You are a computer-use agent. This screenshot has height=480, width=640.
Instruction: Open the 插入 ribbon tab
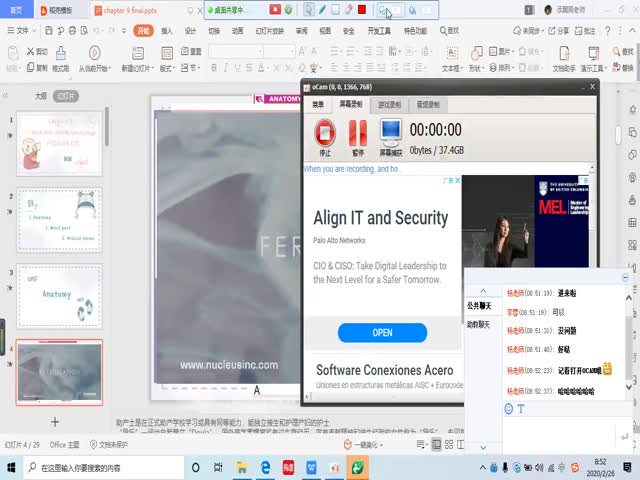167,31
